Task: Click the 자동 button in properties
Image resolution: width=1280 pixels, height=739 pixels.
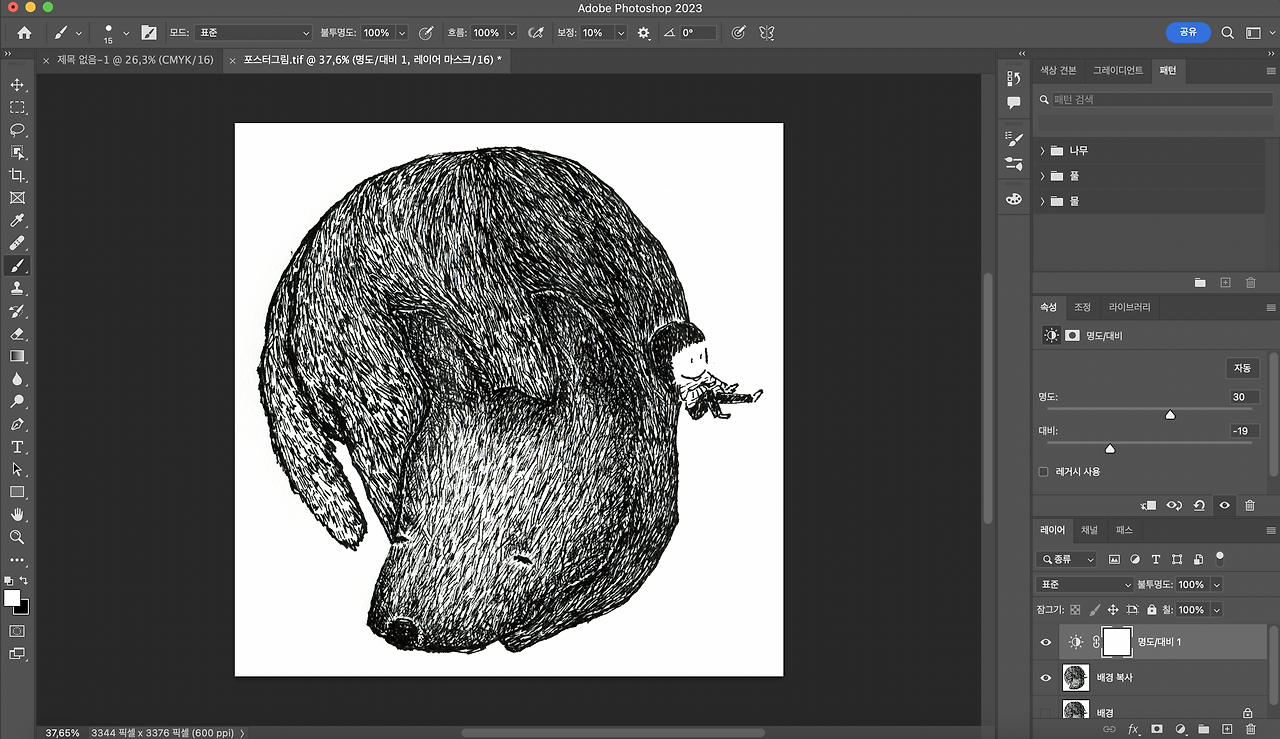Action: coord(1242,368)
